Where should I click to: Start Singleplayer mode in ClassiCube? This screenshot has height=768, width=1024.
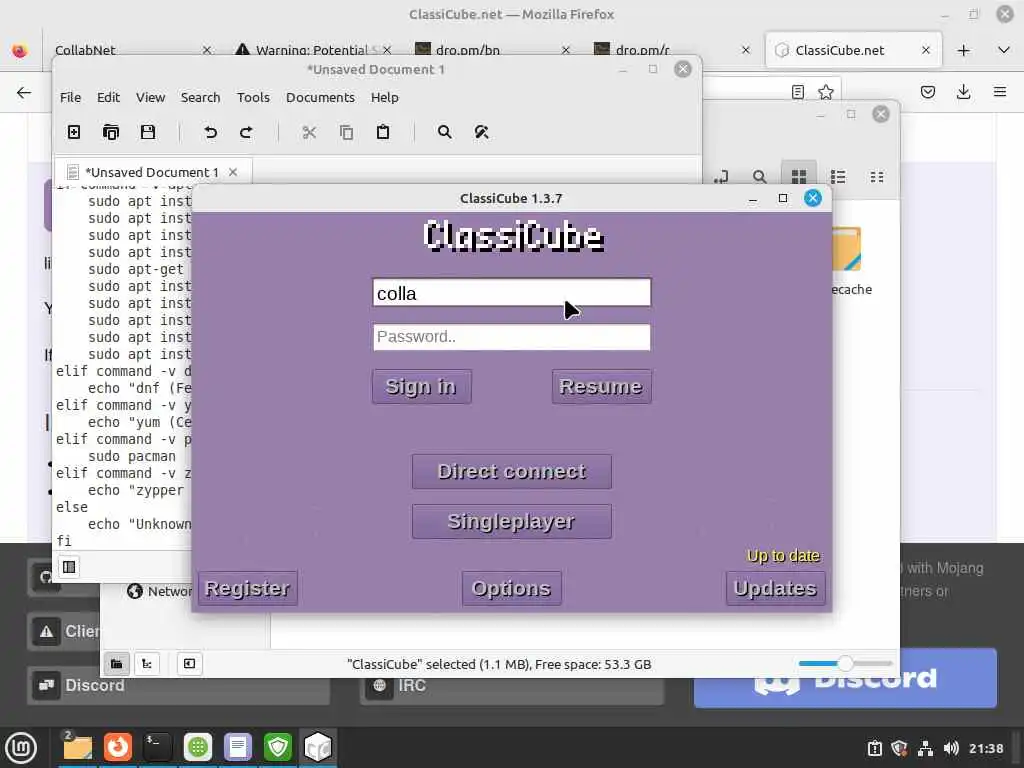point(511,521)
